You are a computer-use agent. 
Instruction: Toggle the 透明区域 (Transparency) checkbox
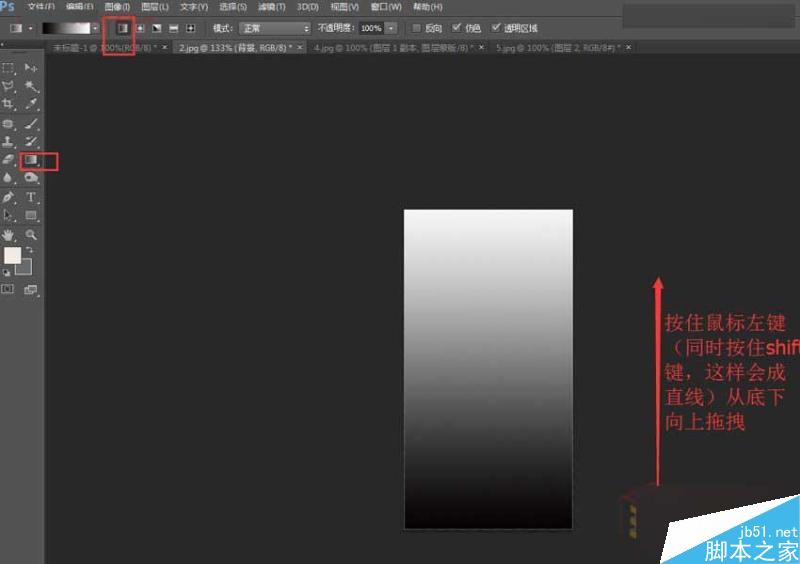click(495, 28)
